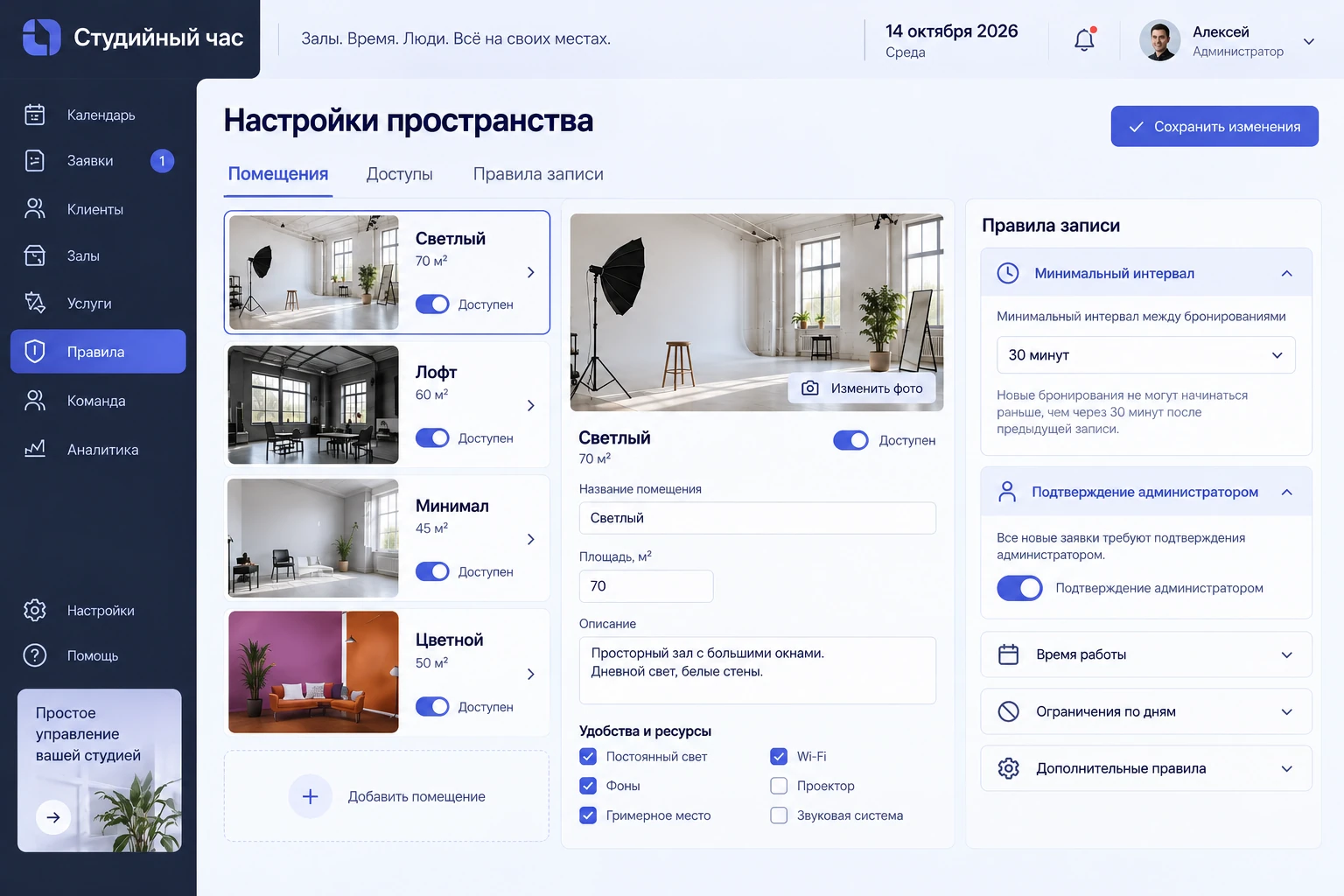The width and height of the screenshot is (1344, 896).
Task: Click the Настройки gear icon in sidebar
Action: coord(35,610)
